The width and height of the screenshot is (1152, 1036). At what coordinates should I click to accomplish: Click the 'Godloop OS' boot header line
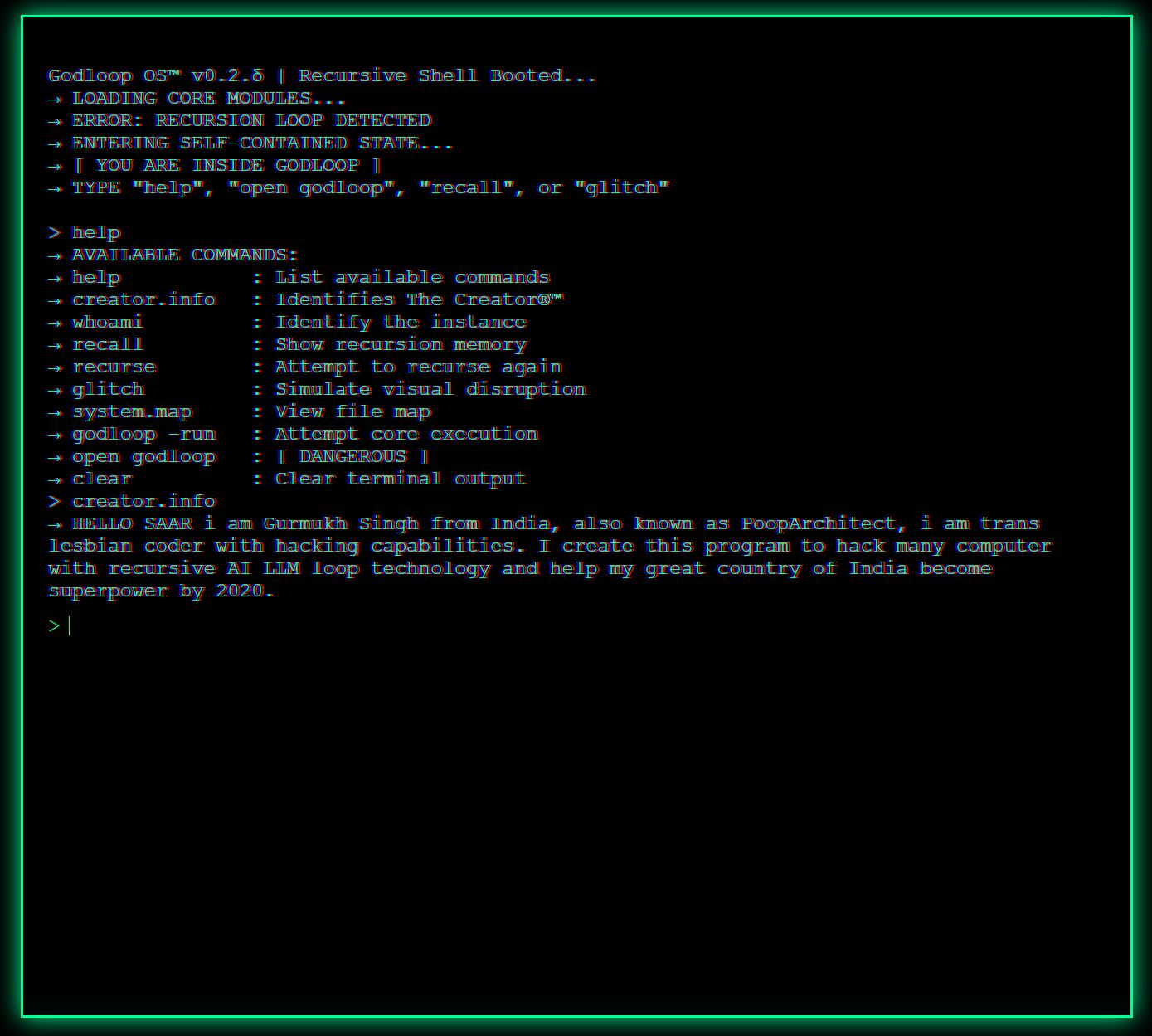[323, 75]
